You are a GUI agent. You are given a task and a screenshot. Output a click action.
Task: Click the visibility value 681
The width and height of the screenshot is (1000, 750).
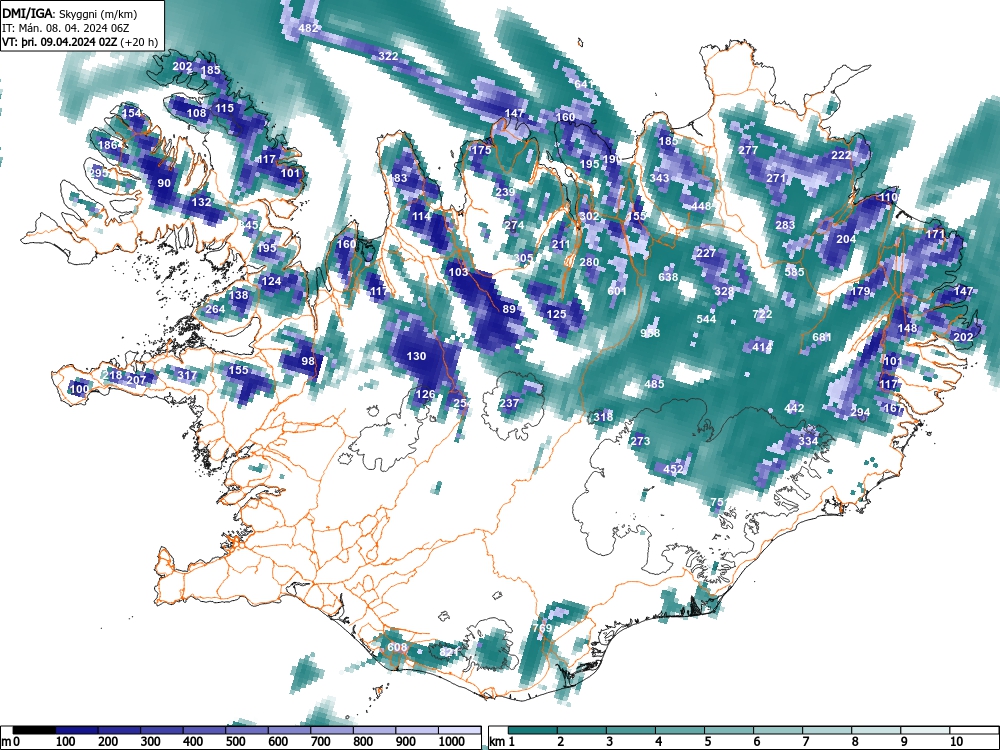click(x=822, y=337)
